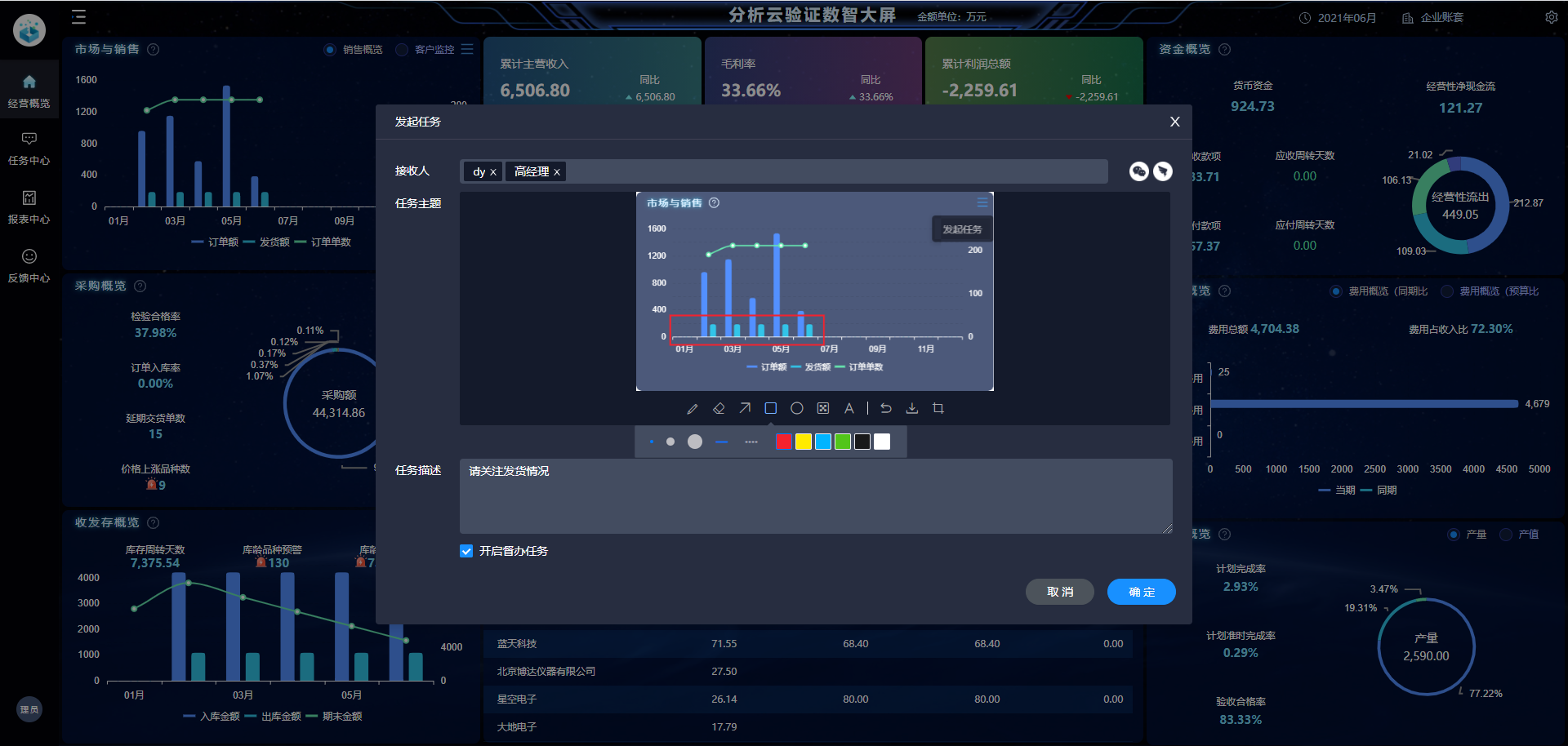The image size is (1568, 746).
Task: Share task via the WeChat icon
Action: click(1139, 171)
